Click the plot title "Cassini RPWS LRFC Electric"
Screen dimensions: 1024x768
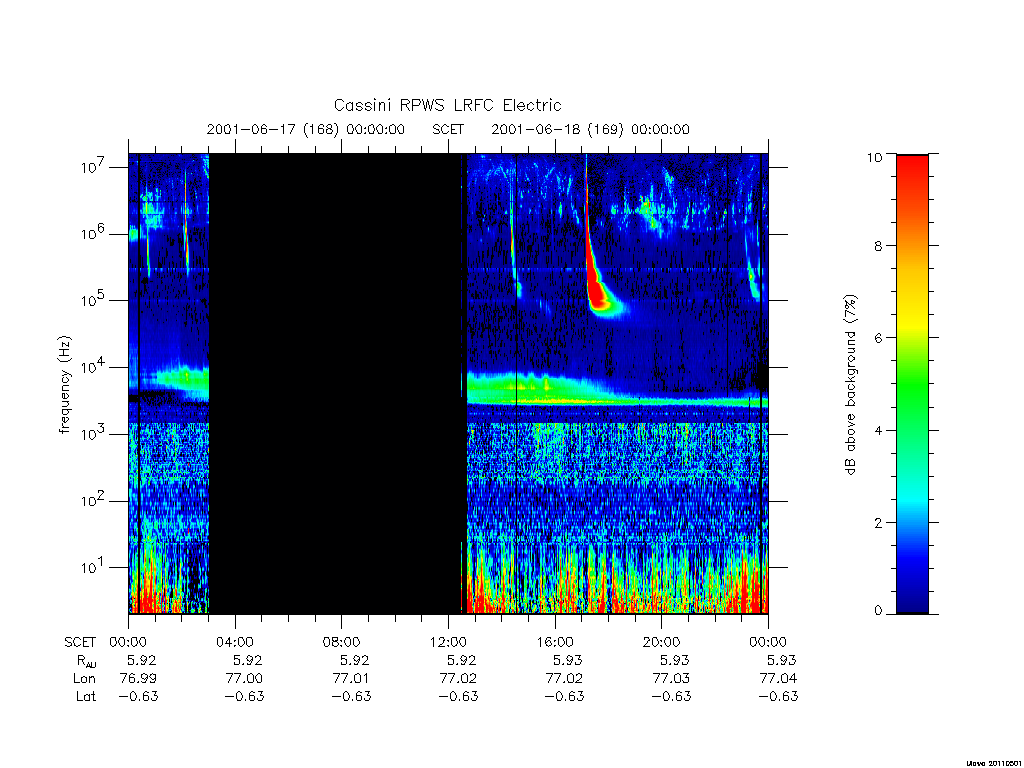point(447,105)
